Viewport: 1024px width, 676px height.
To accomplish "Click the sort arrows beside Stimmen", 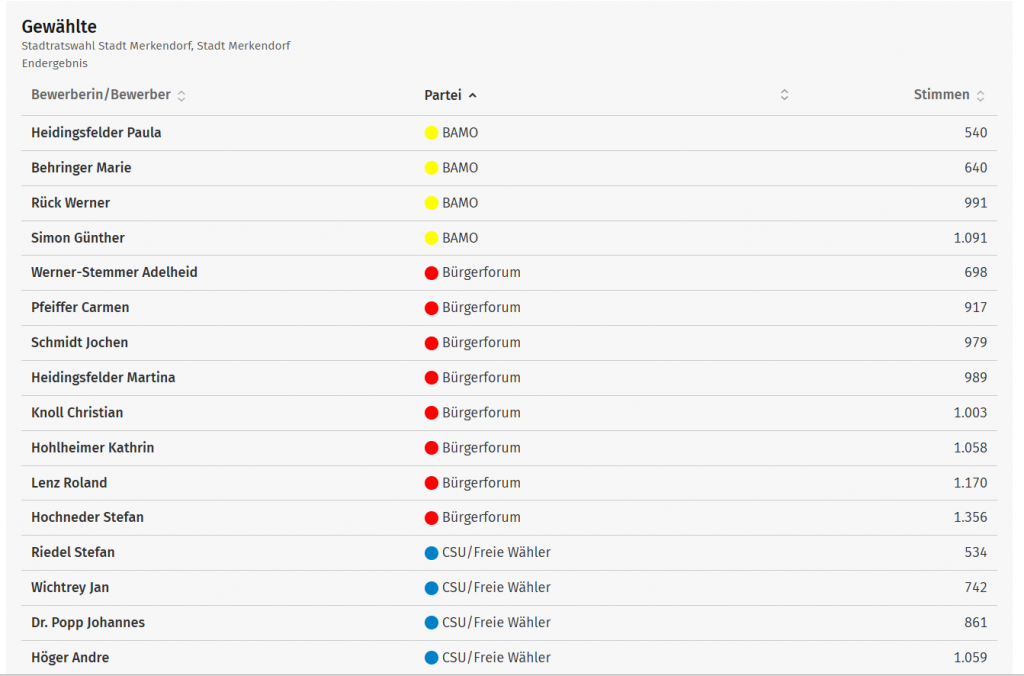I will click(980, 96).
